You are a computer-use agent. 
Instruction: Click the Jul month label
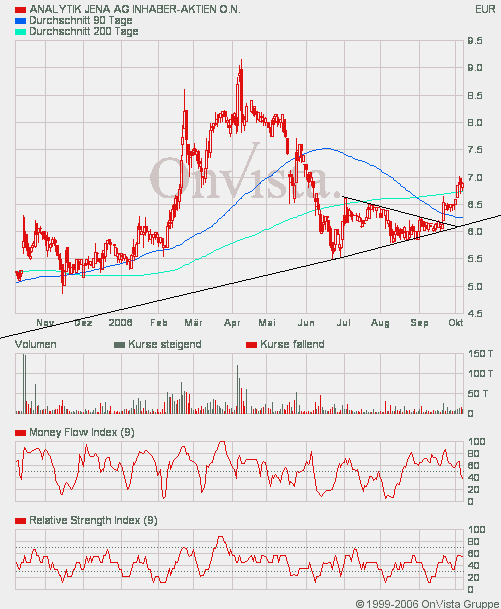click(344, 323)
